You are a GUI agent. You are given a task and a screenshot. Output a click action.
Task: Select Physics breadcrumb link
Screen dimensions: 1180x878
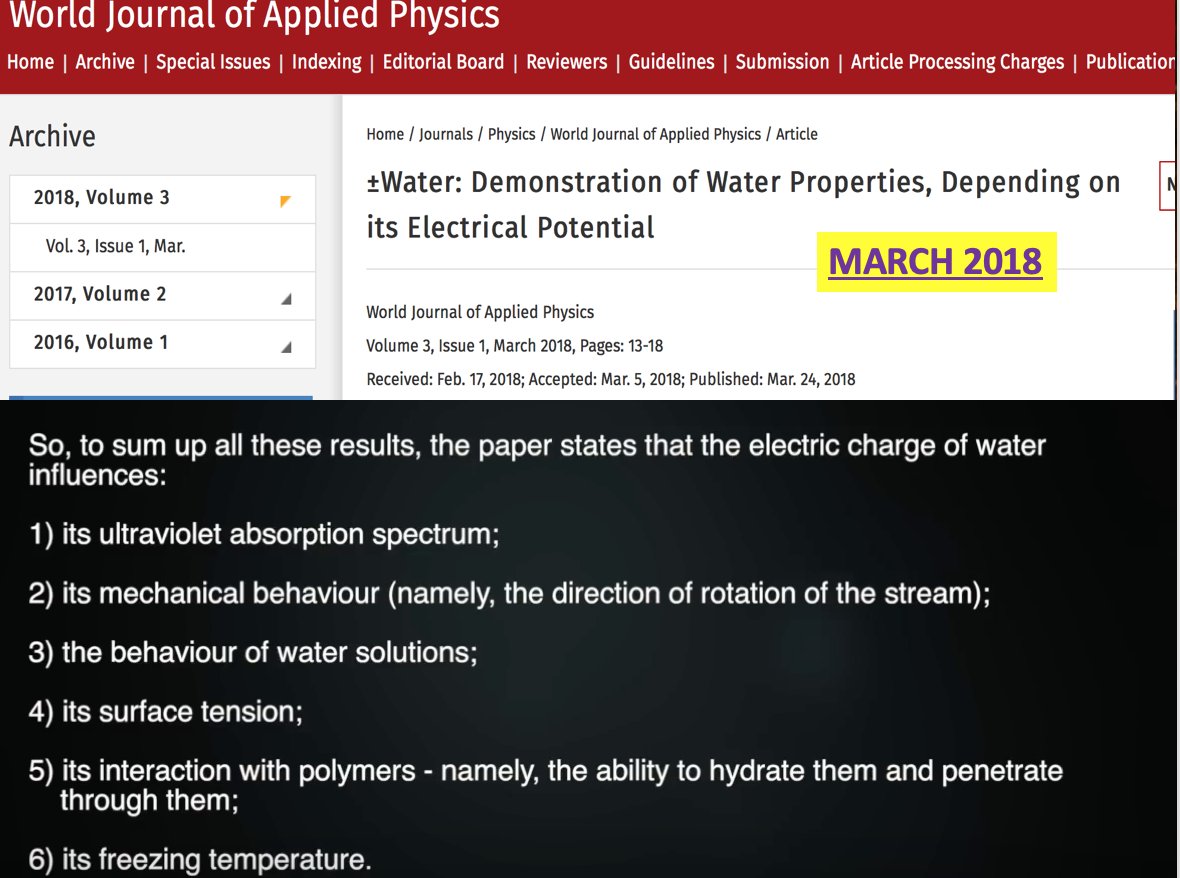tap(511, 134)
